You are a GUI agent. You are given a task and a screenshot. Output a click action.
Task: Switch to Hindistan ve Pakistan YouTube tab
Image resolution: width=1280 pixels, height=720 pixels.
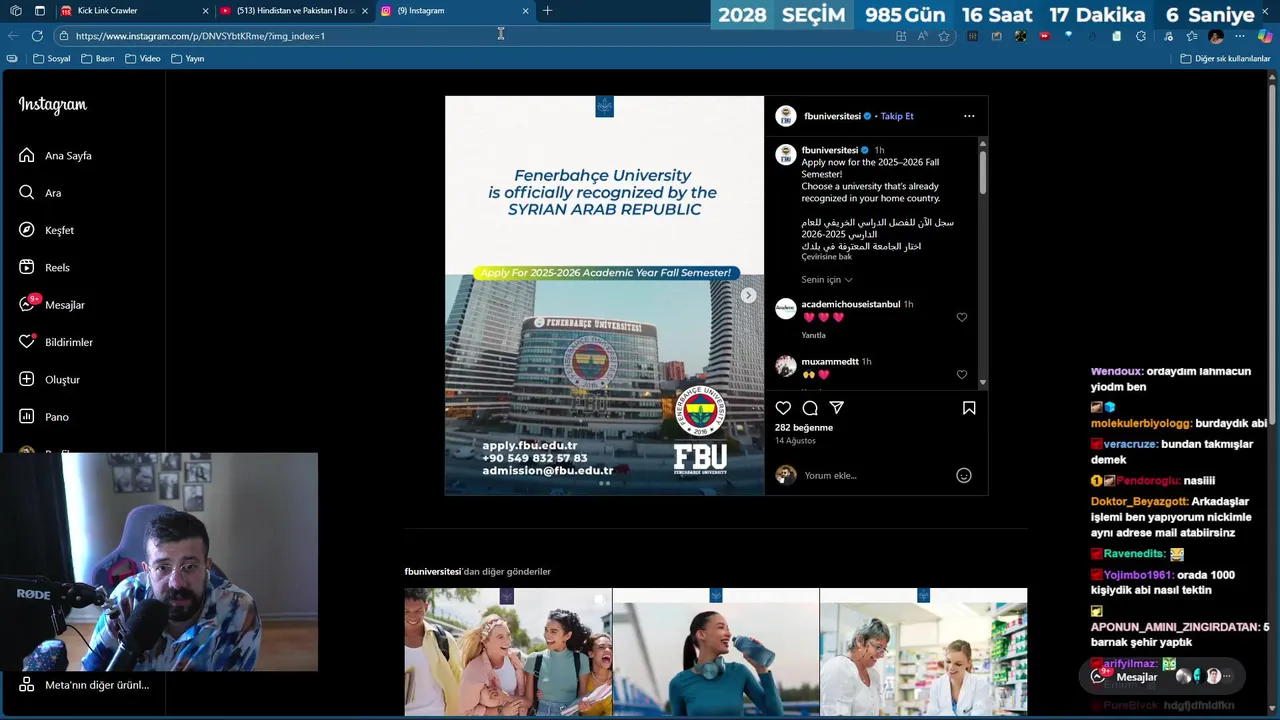click(295, 11)
